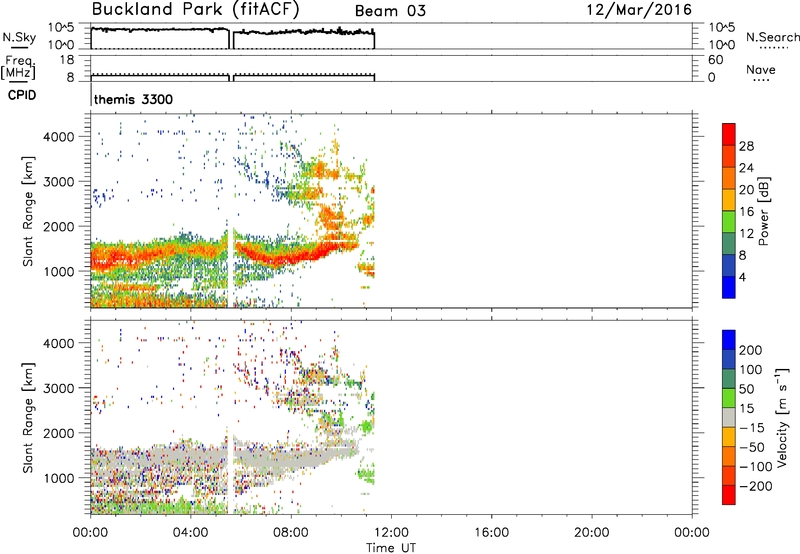Screen dimensions: 800x554
Task: Click the 'Freq. [MHz]' axis label
Action: [x=18, y=67]
